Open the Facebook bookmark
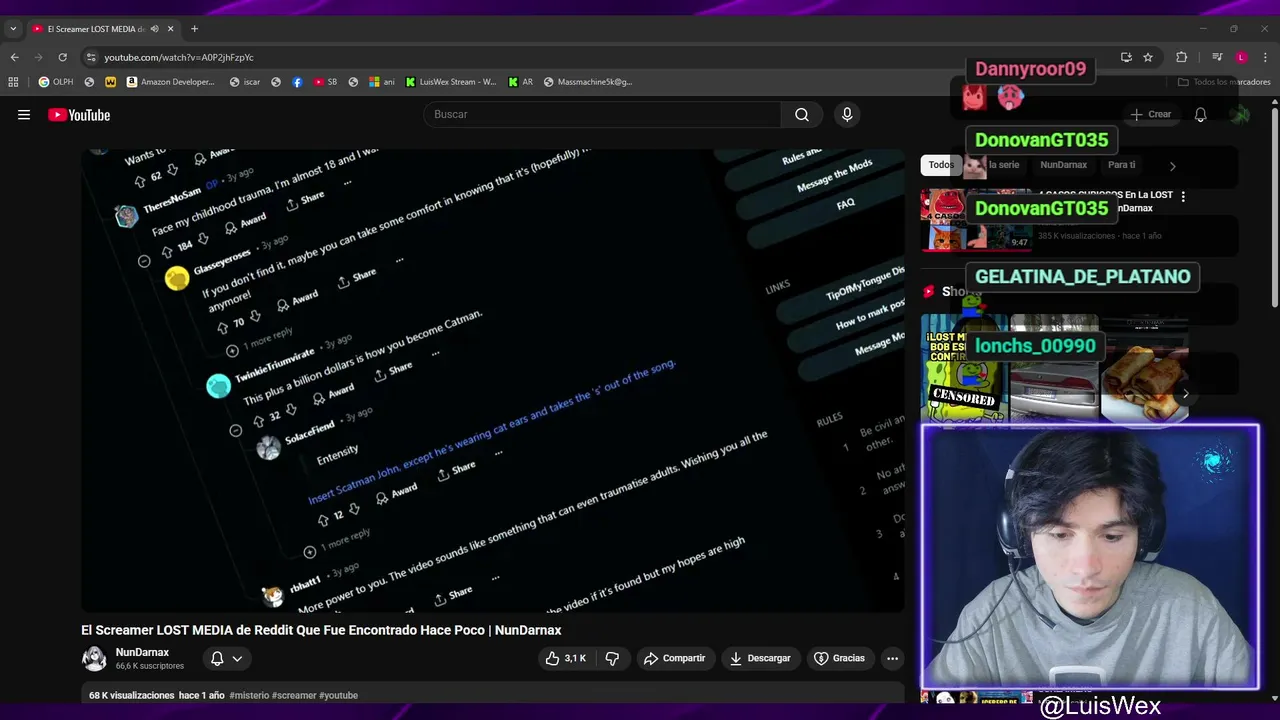 click(297, 82)
